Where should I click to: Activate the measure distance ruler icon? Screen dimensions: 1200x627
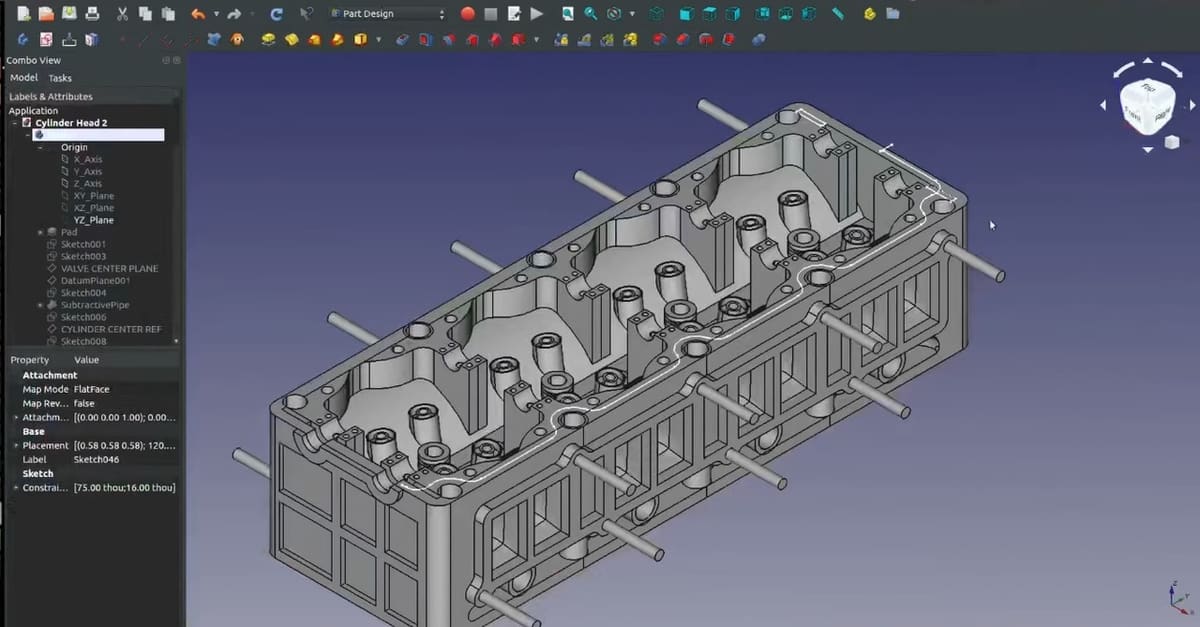click(x=838, y=14)
